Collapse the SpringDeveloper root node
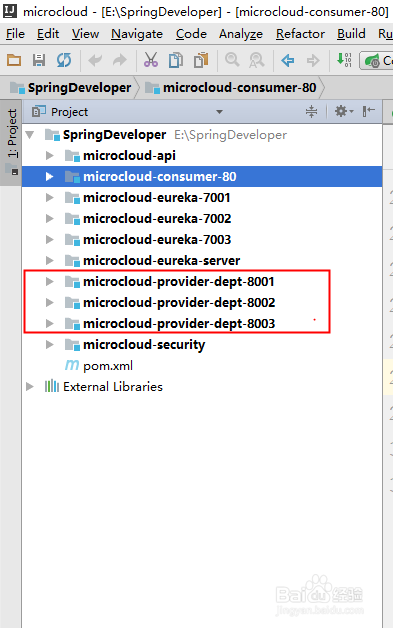 pos(30,135)
